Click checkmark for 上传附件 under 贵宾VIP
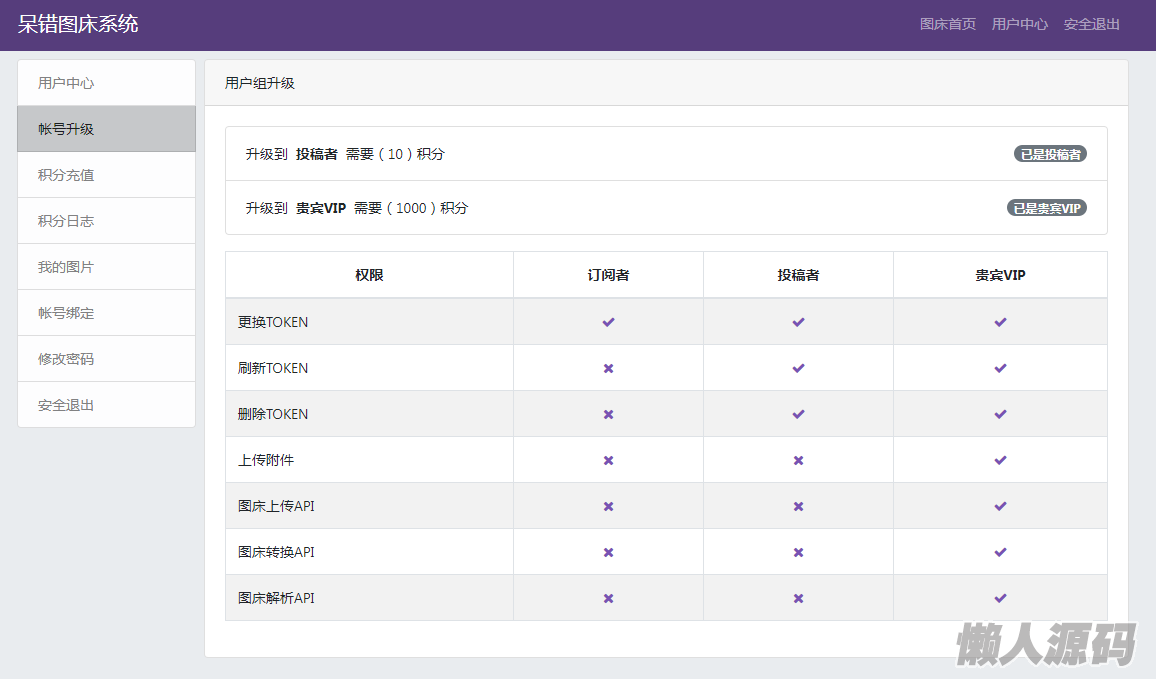Image resolution: width=1156 pixels, height=679 pixels. [x=1000, y=460]
